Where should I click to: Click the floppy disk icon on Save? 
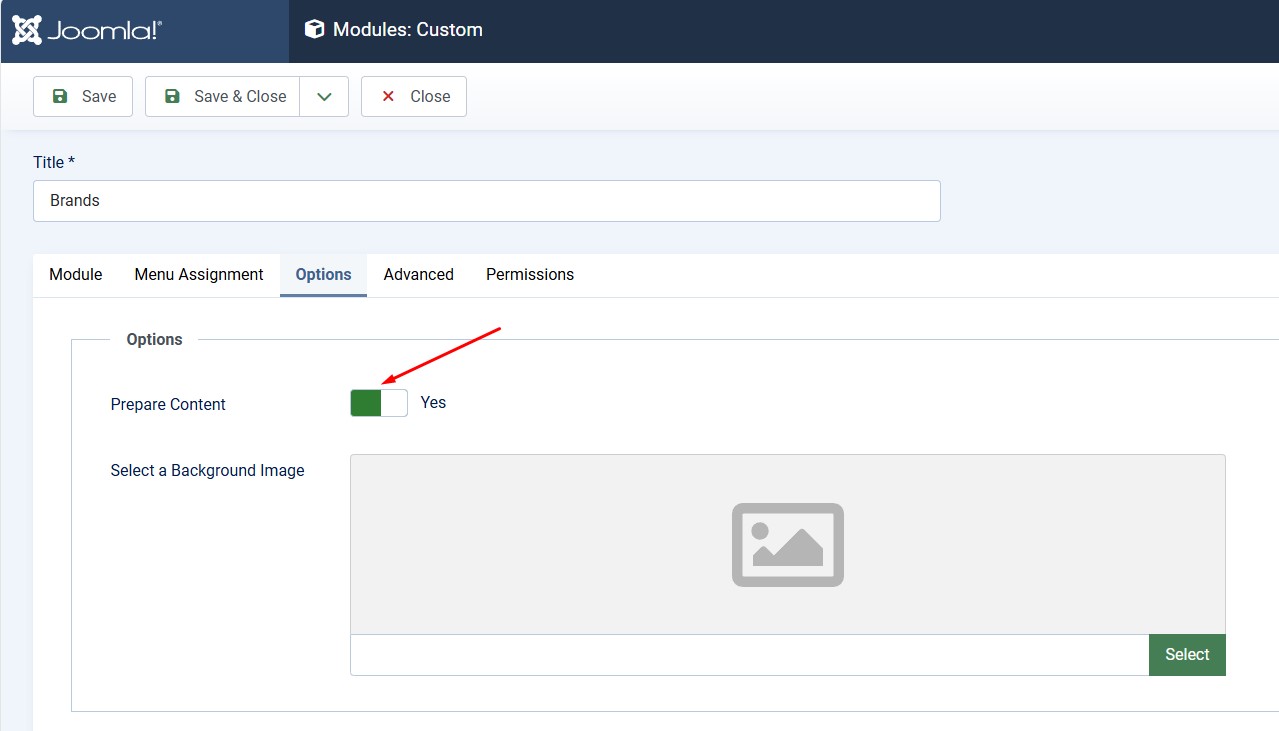(60, 96)
